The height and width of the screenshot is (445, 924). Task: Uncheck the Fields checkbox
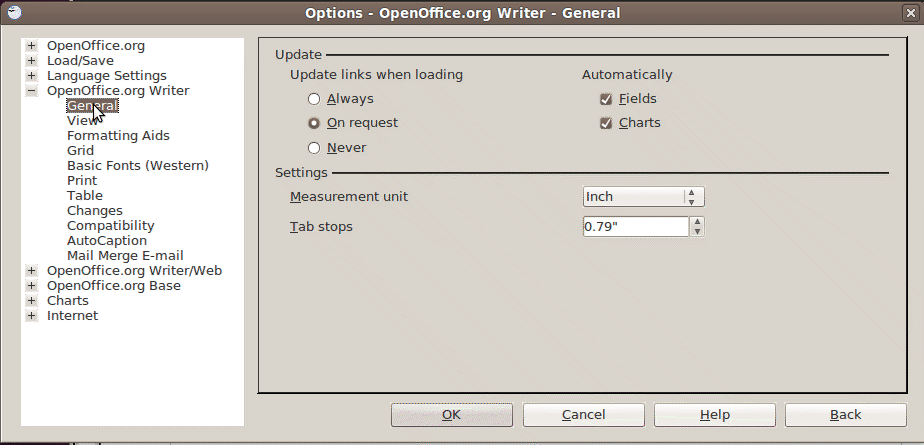tap(605, 99)
